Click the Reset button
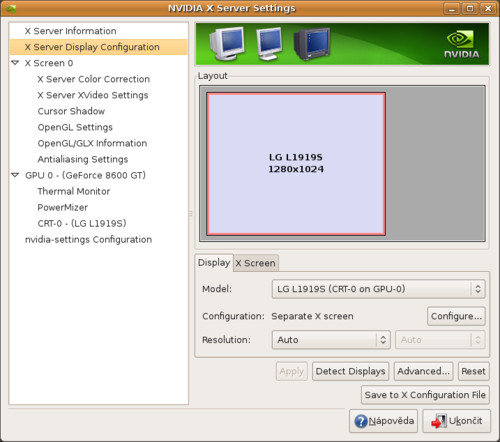Screen dimensions: 500x442 click(473, 371)
